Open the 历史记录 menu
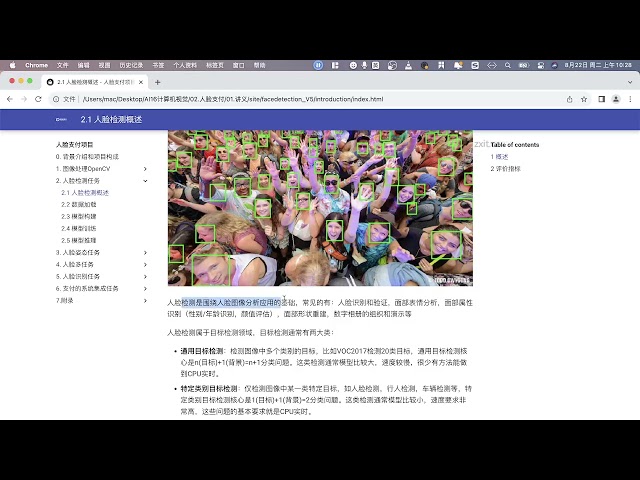The image size is (640, 480). click(x=131, y=65)
